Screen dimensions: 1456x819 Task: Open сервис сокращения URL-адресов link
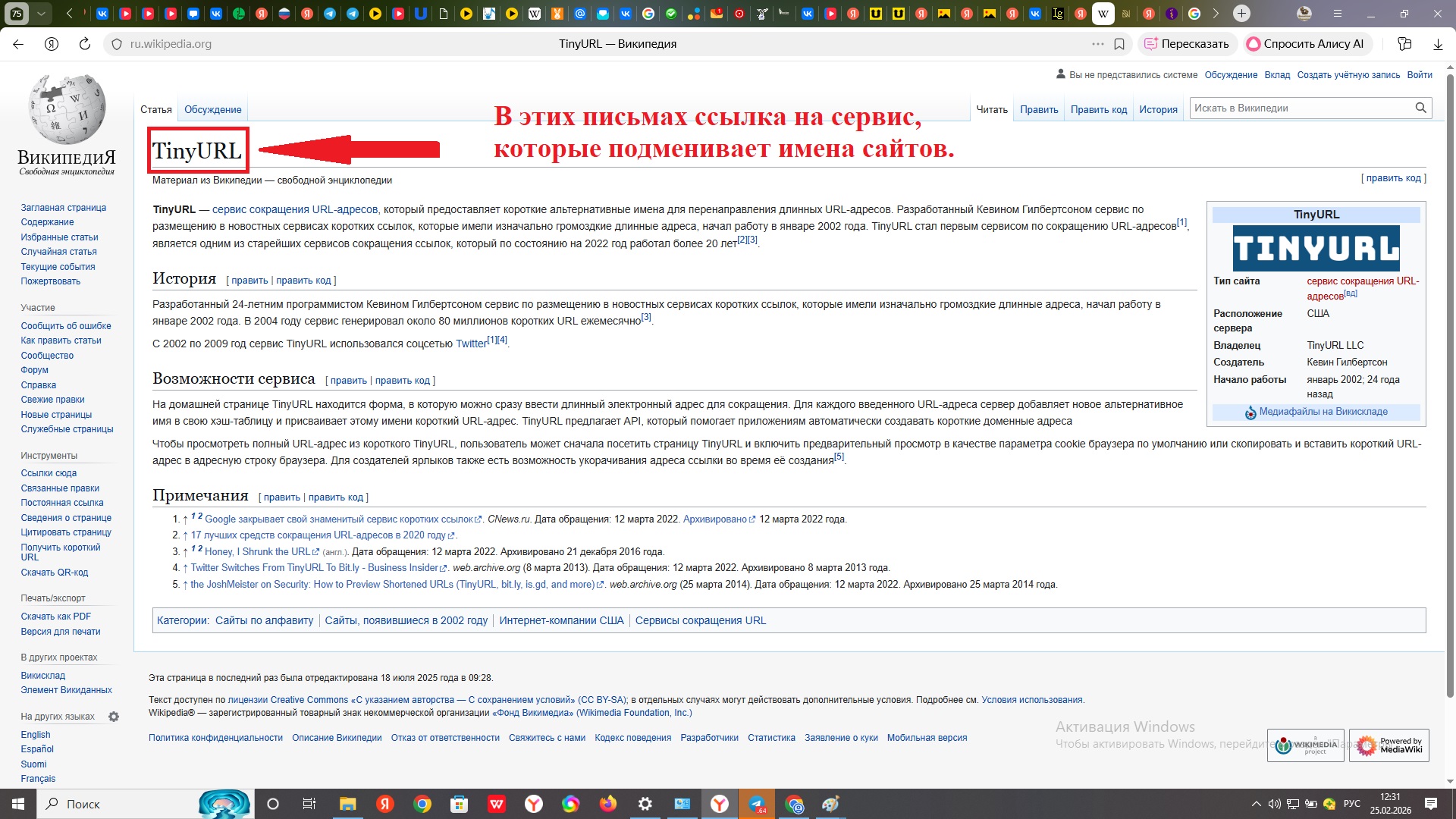click(x=294, y=209)
